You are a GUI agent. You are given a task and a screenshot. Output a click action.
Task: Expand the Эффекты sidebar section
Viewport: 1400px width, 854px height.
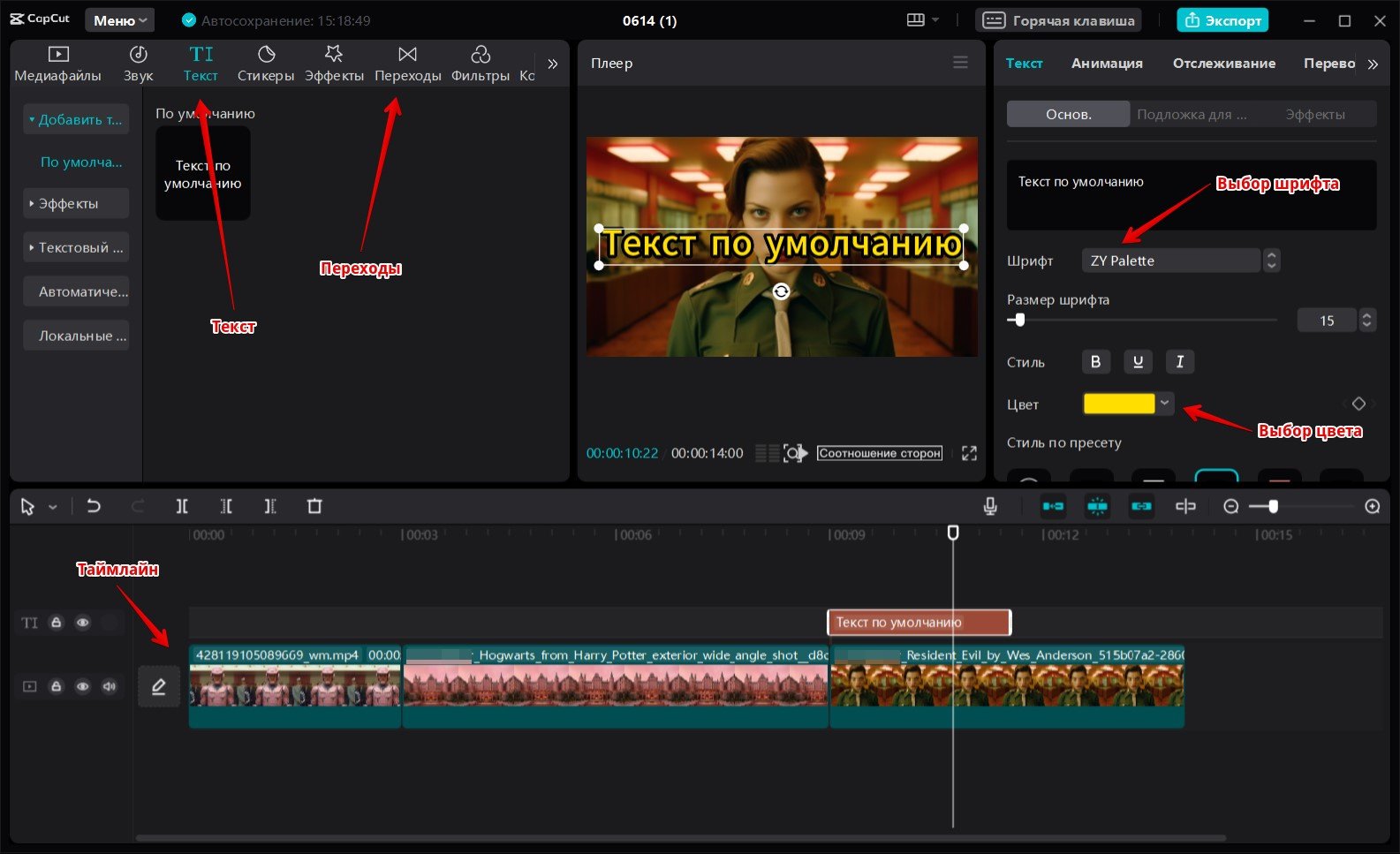pos(76,203)
